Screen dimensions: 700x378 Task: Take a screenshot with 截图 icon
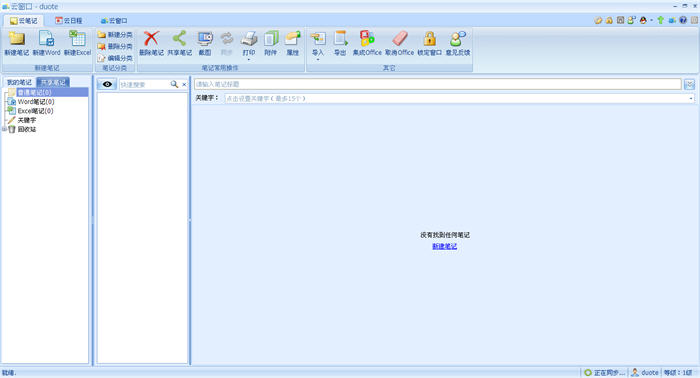coord(205,43)
